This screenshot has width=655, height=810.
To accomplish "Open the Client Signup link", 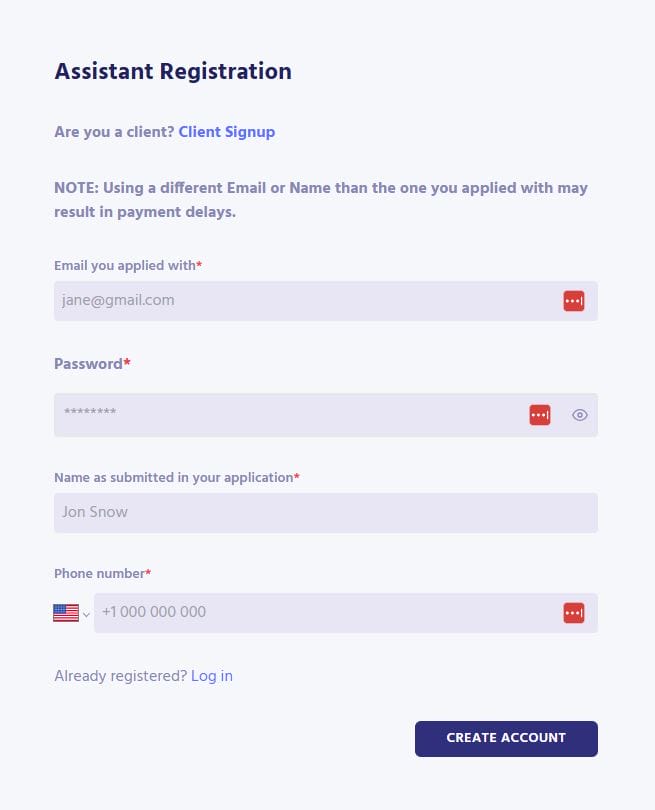I will [226, 132].
